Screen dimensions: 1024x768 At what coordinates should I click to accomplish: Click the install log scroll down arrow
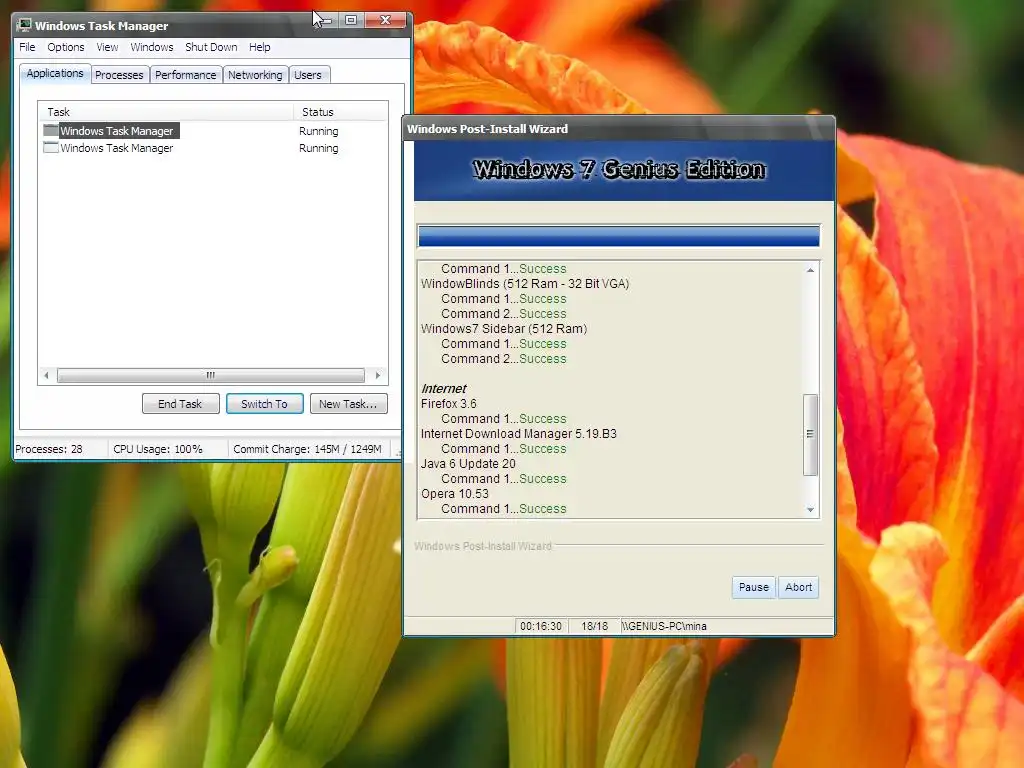(x=810, y=509)
